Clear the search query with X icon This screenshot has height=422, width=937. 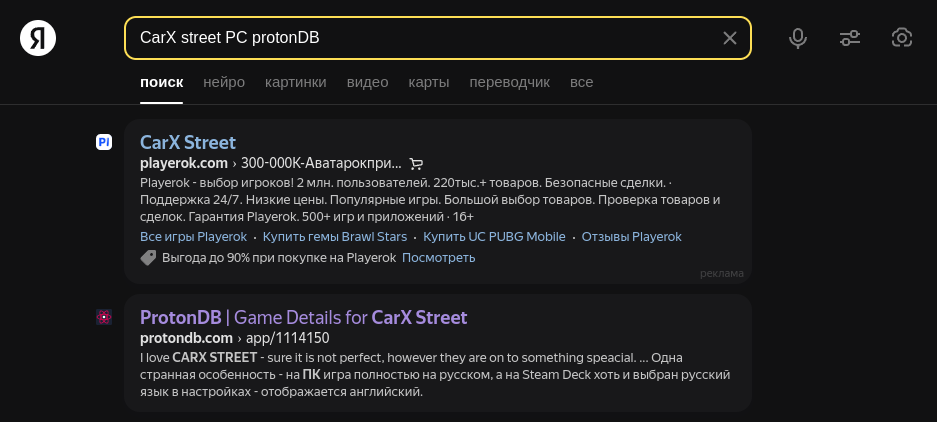coord(730,38)
